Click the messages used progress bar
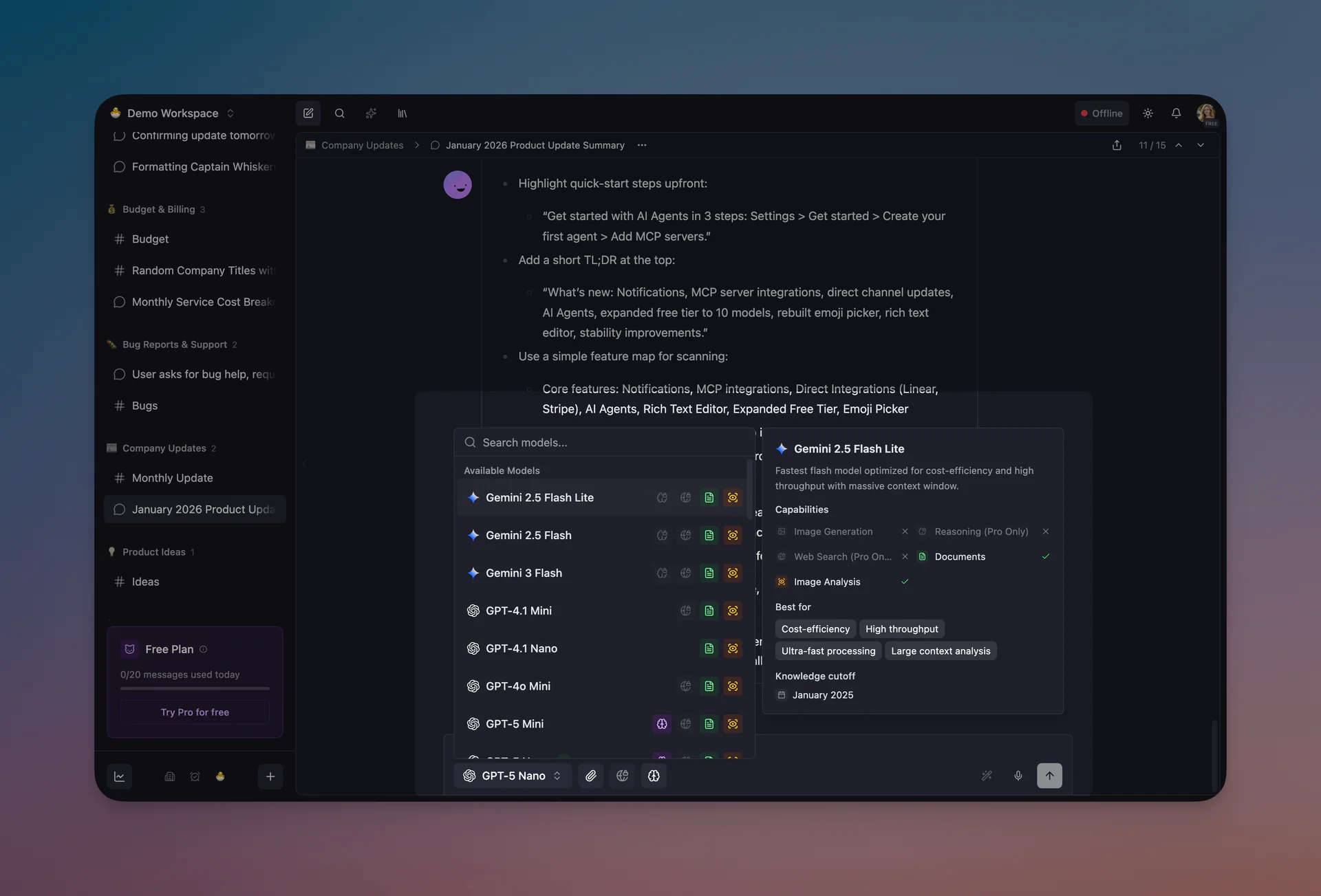 (x=195, y=688)
